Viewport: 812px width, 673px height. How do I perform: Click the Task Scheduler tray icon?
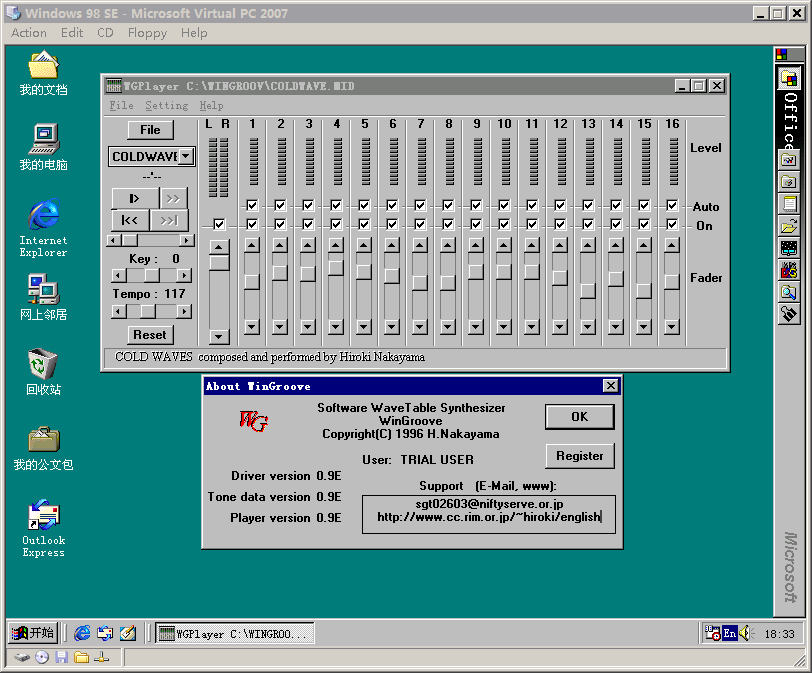(713, 633)
